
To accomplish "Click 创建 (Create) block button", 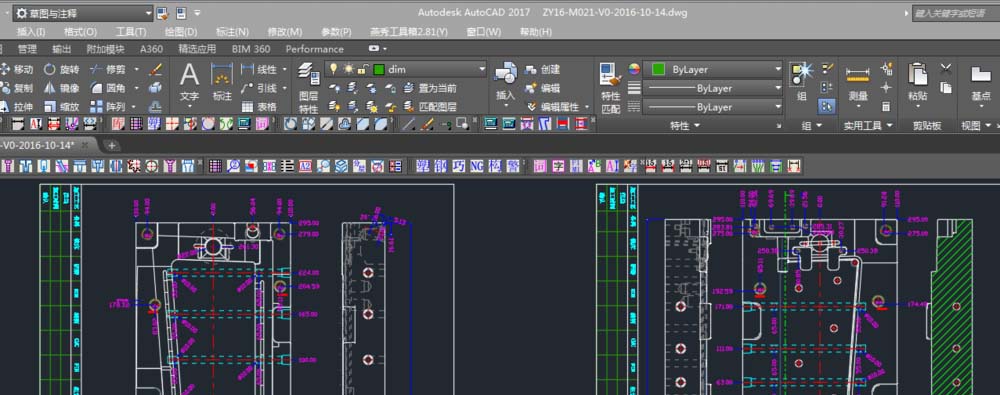I will tap(542, 70).
